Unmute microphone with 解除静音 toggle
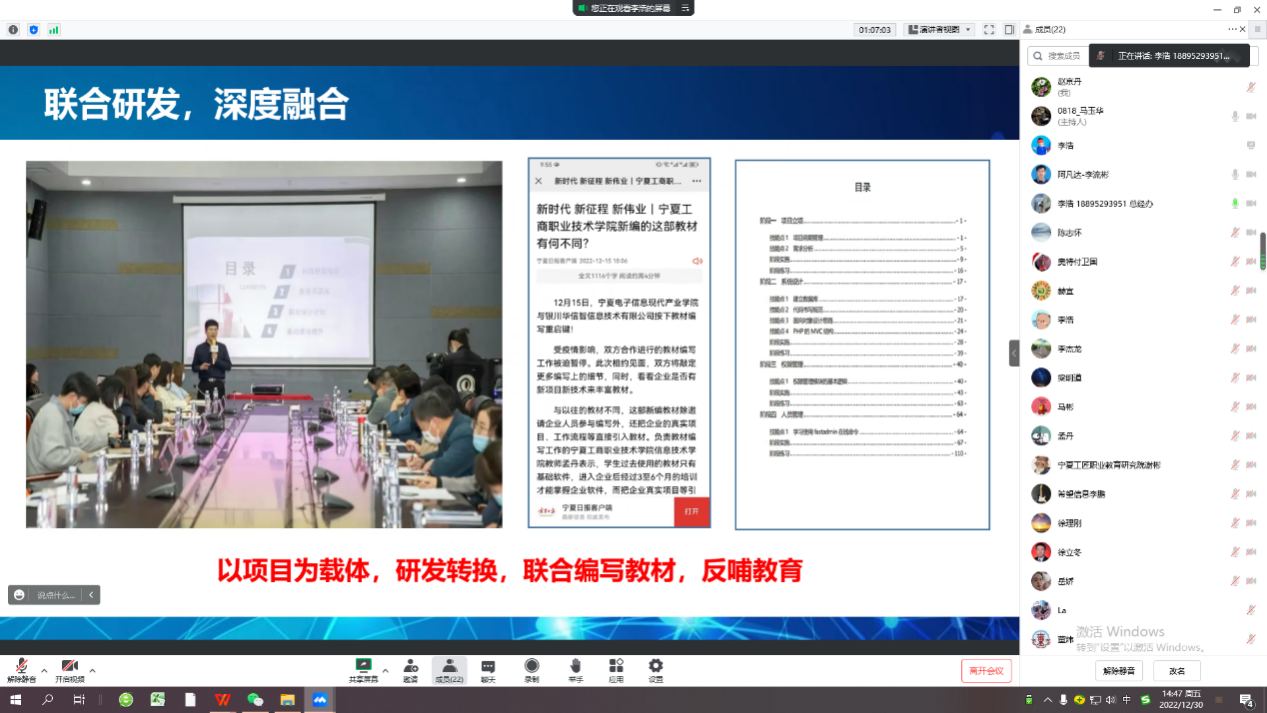The image size is (1267, 713). (x=21, y=670)
